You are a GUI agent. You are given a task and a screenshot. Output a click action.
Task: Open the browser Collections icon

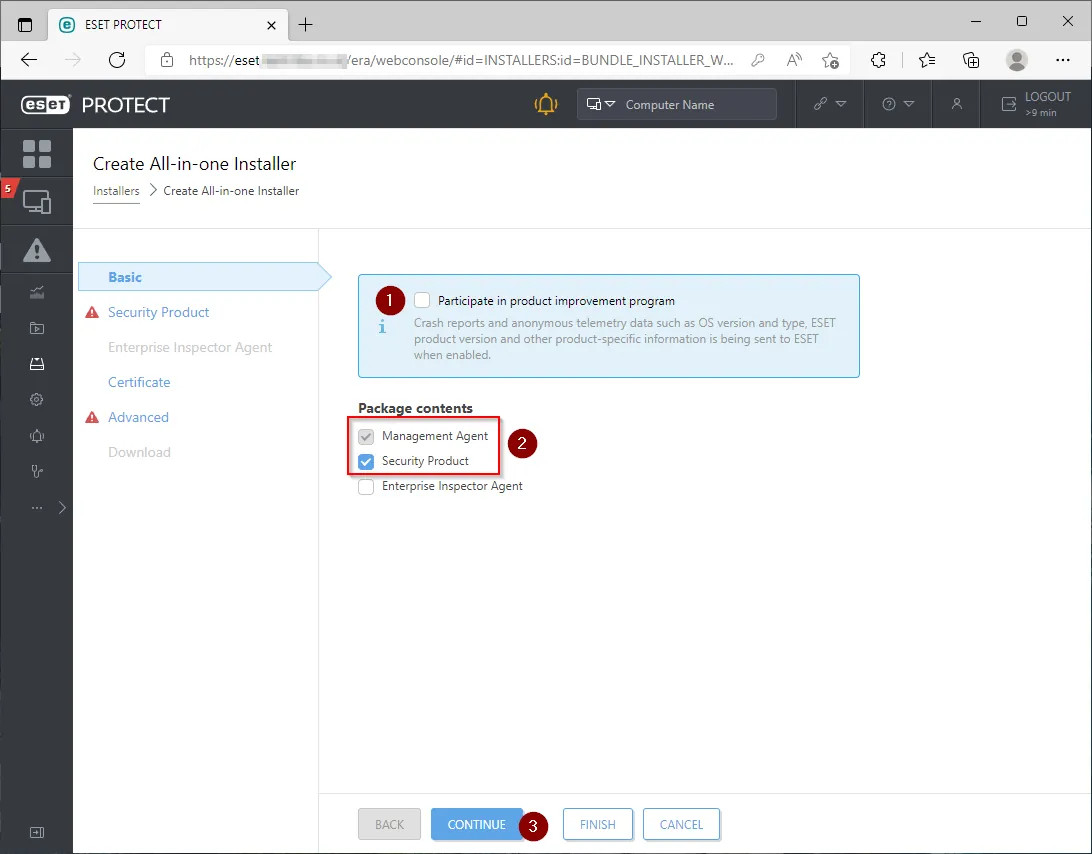(971, 60)
